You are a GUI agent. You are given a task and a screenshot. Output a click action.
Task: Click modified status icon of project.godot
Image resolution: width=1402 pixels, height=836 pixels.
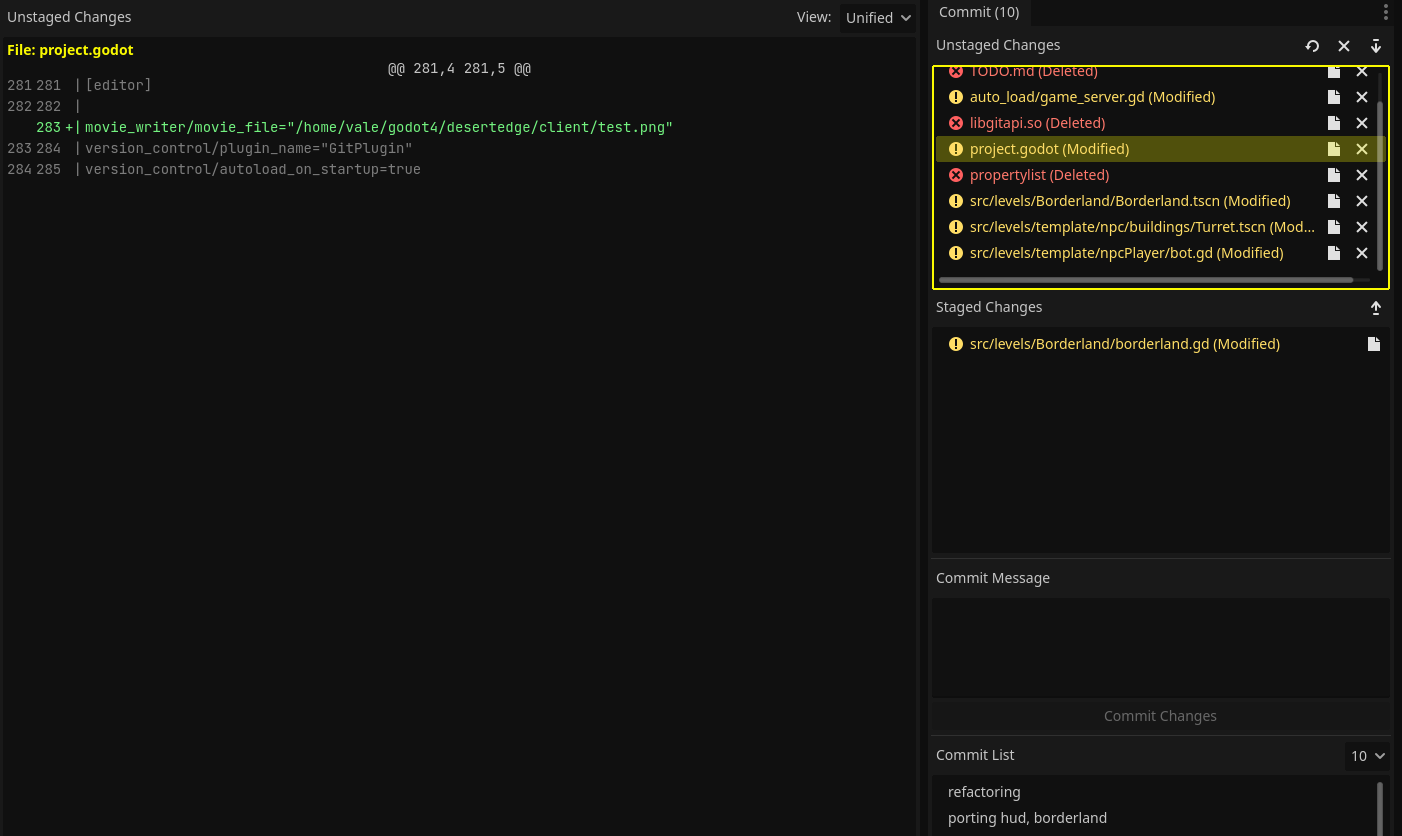point(956,149)
